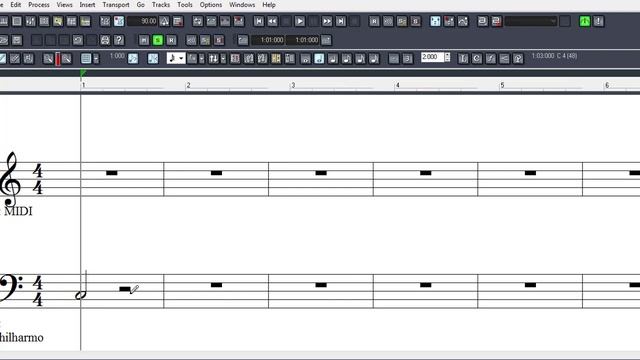Screen dimensions: 640x360
Task: Click the 2.000 value field
Action: (432, 57)
